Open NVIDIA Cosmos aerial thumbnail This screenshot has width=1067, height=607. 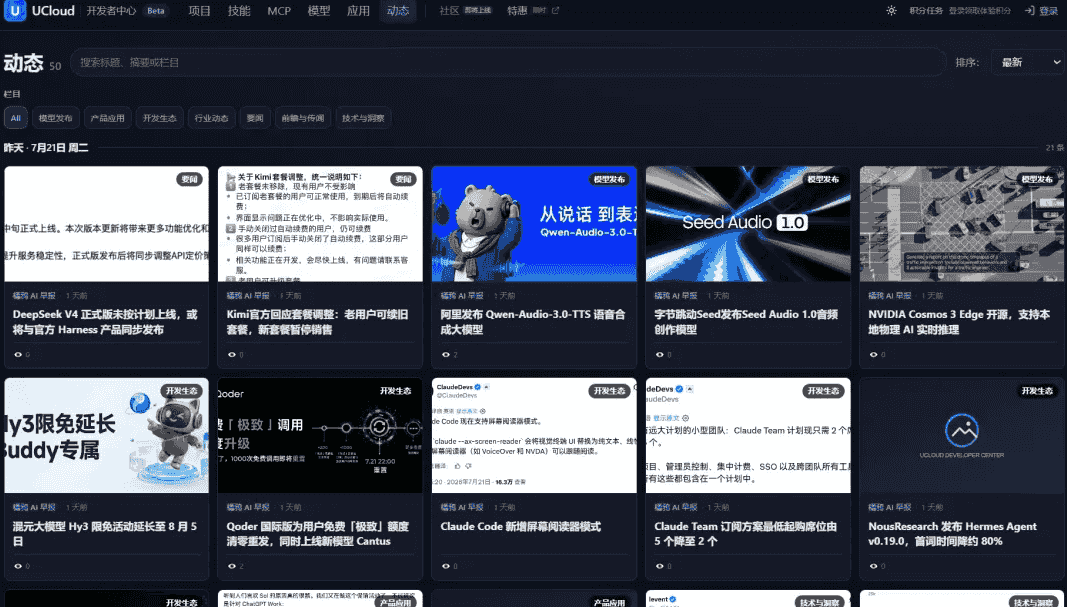(x=962, y=224)
